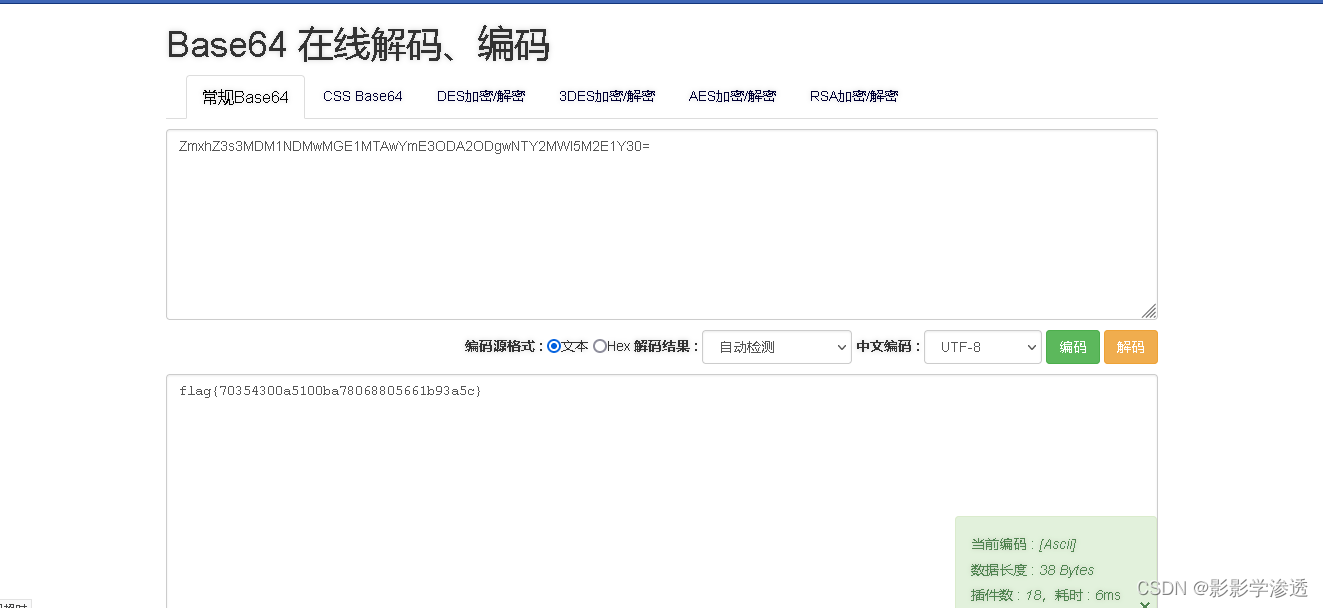The height and width of the screenshot is (608, 1323).
Task: Switch to the 3DES加密/解密 tab
Action: pos(607,96)
